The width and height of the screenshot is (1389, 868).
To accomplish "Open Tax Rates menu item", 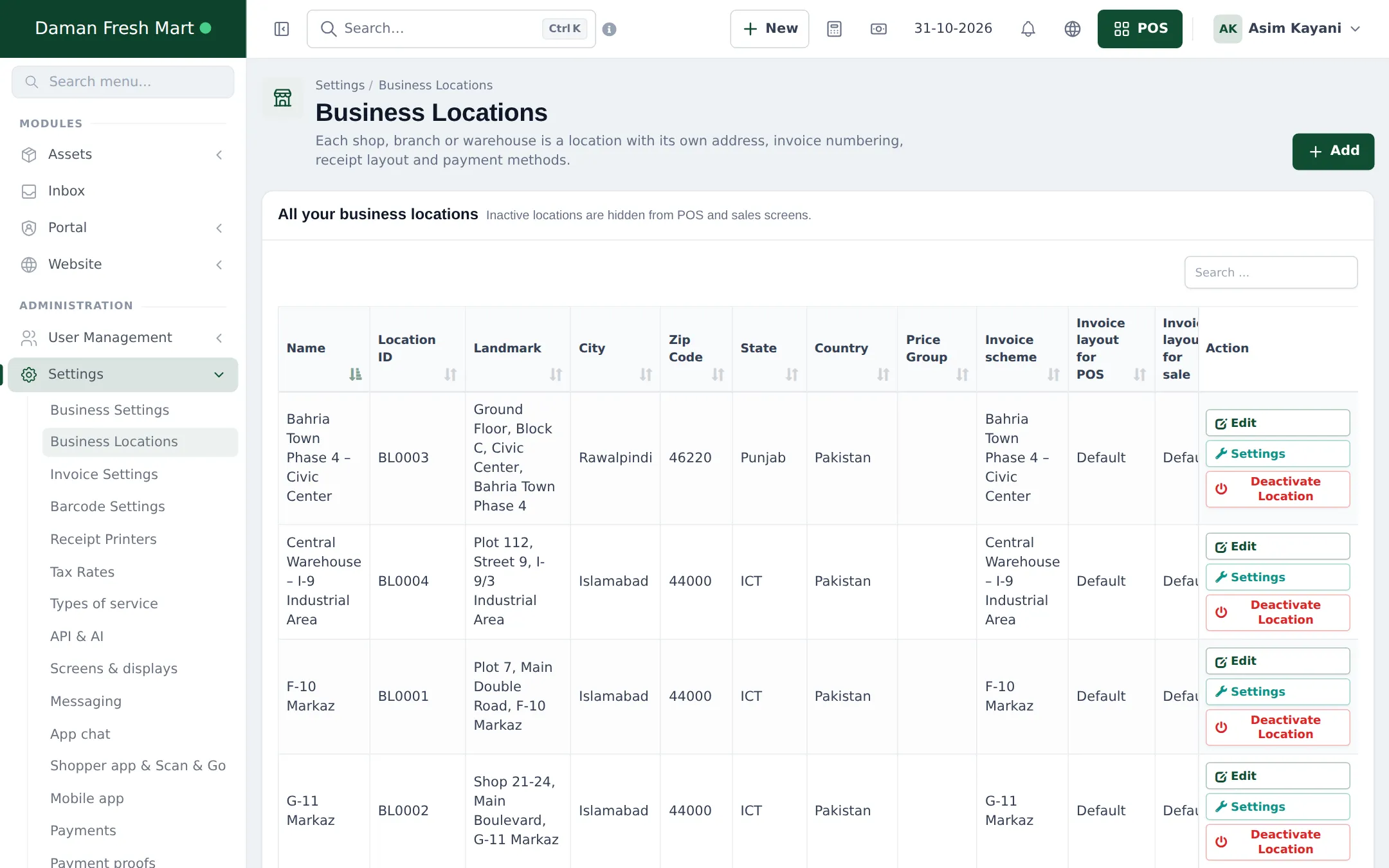I will click(x=82, y=572).
